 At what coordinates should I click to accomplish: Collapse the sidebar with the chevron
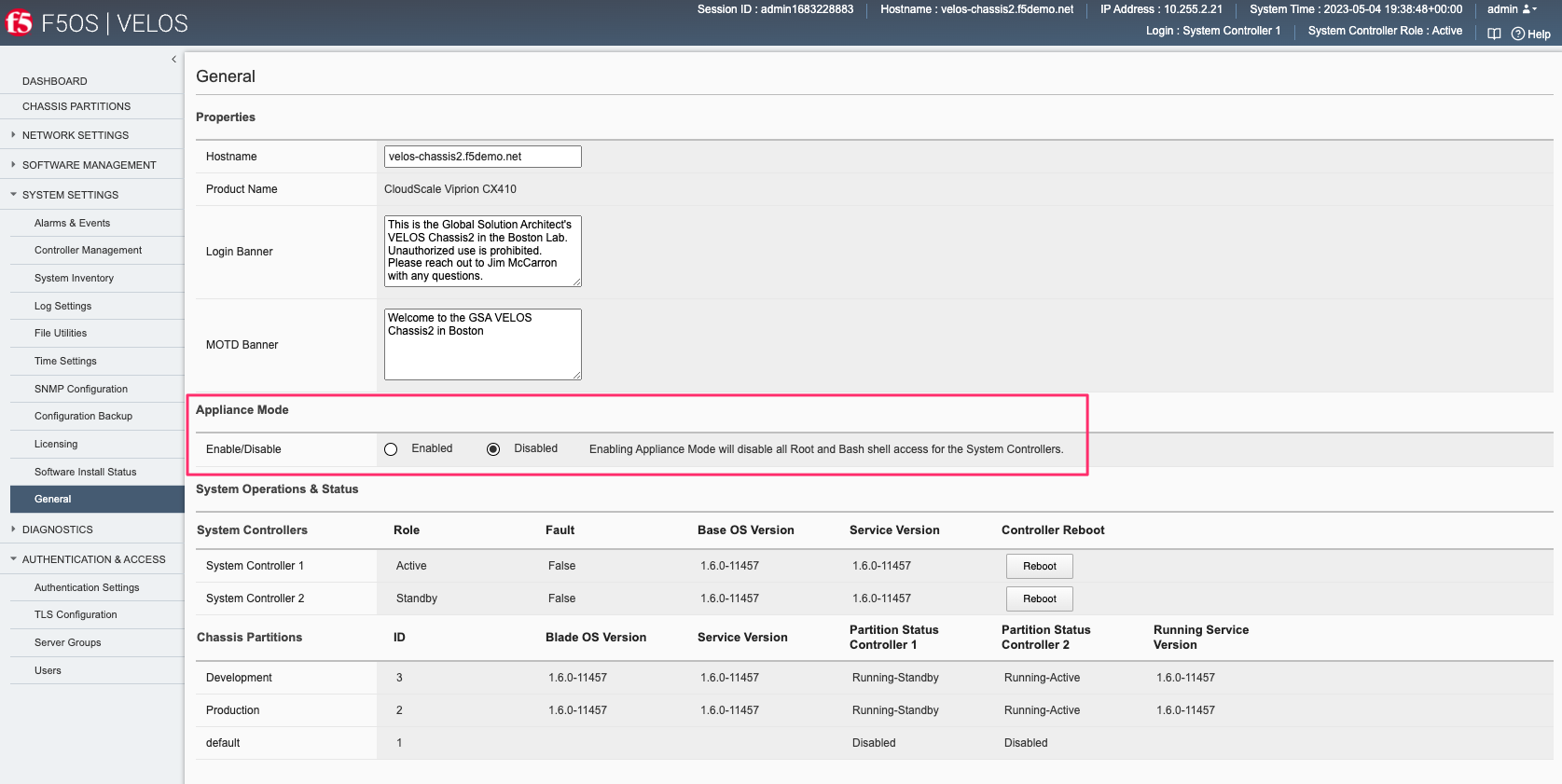point(173,60)
